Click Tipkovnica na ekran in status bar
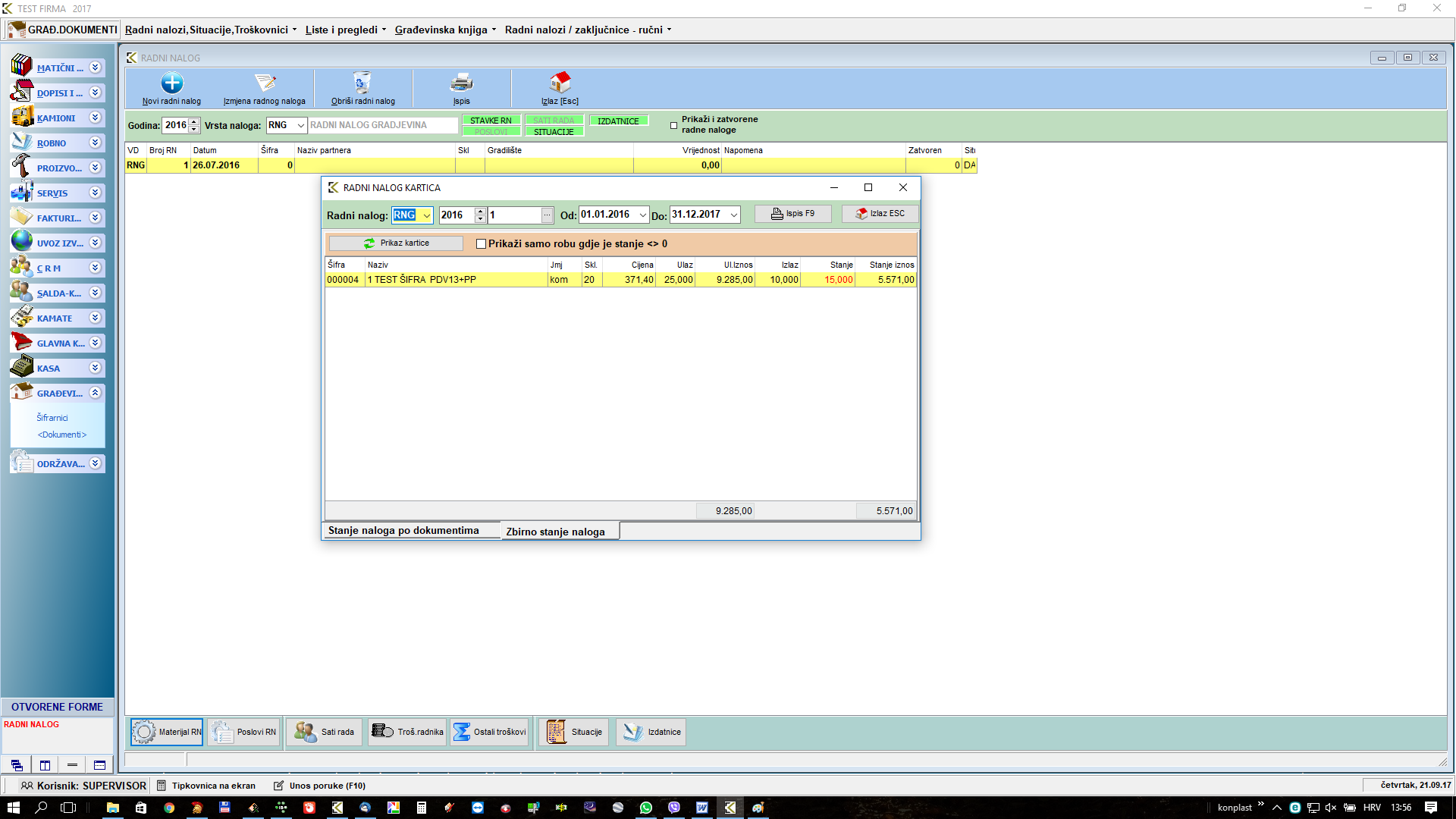 (206, 786)
